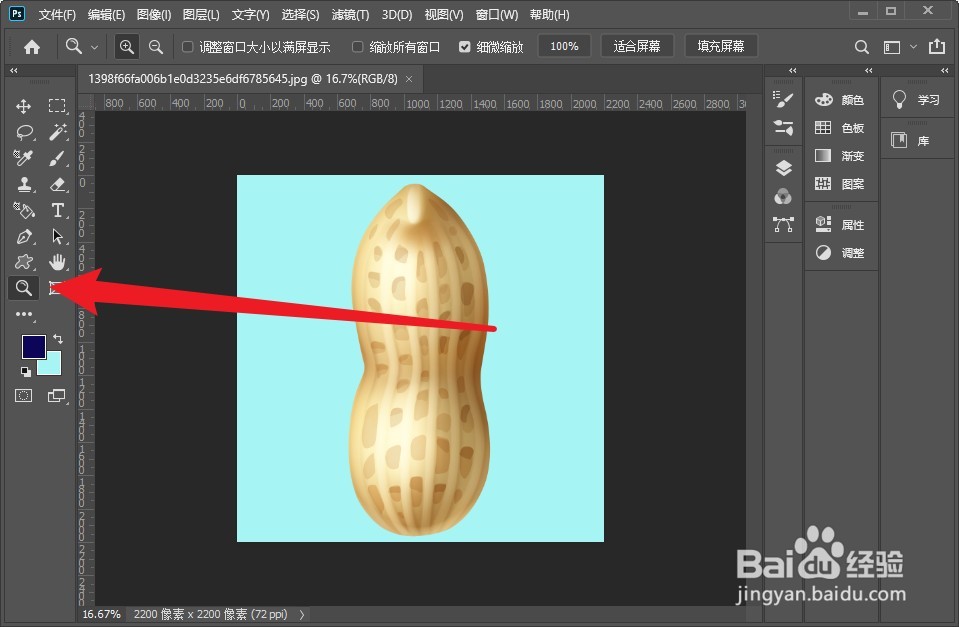Collapse the rightmost panel dock

[x=943, y=70]
